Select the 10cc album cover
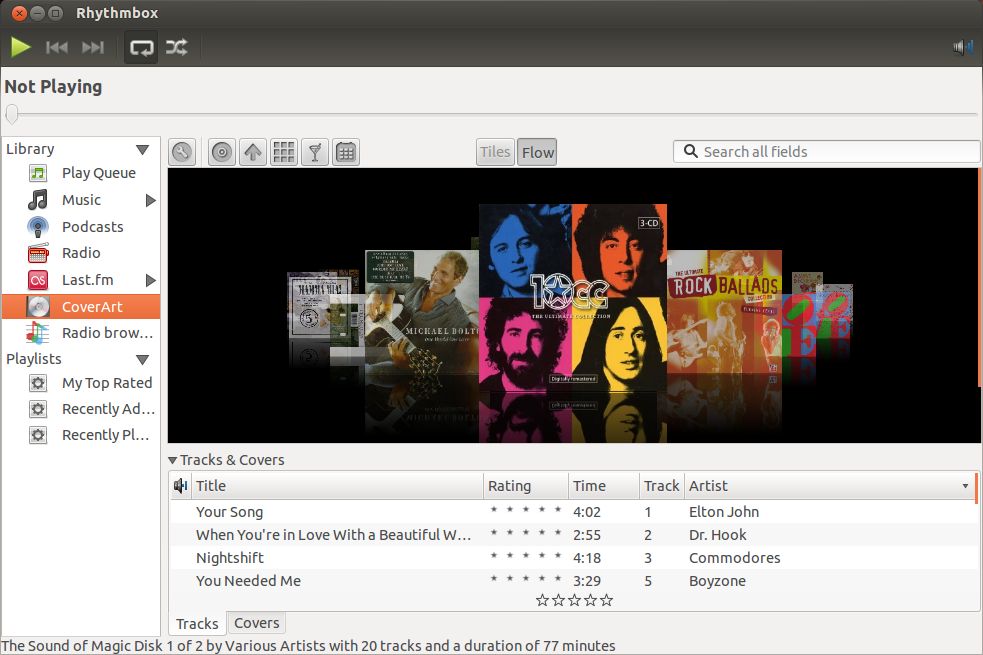 pos(573,297)
